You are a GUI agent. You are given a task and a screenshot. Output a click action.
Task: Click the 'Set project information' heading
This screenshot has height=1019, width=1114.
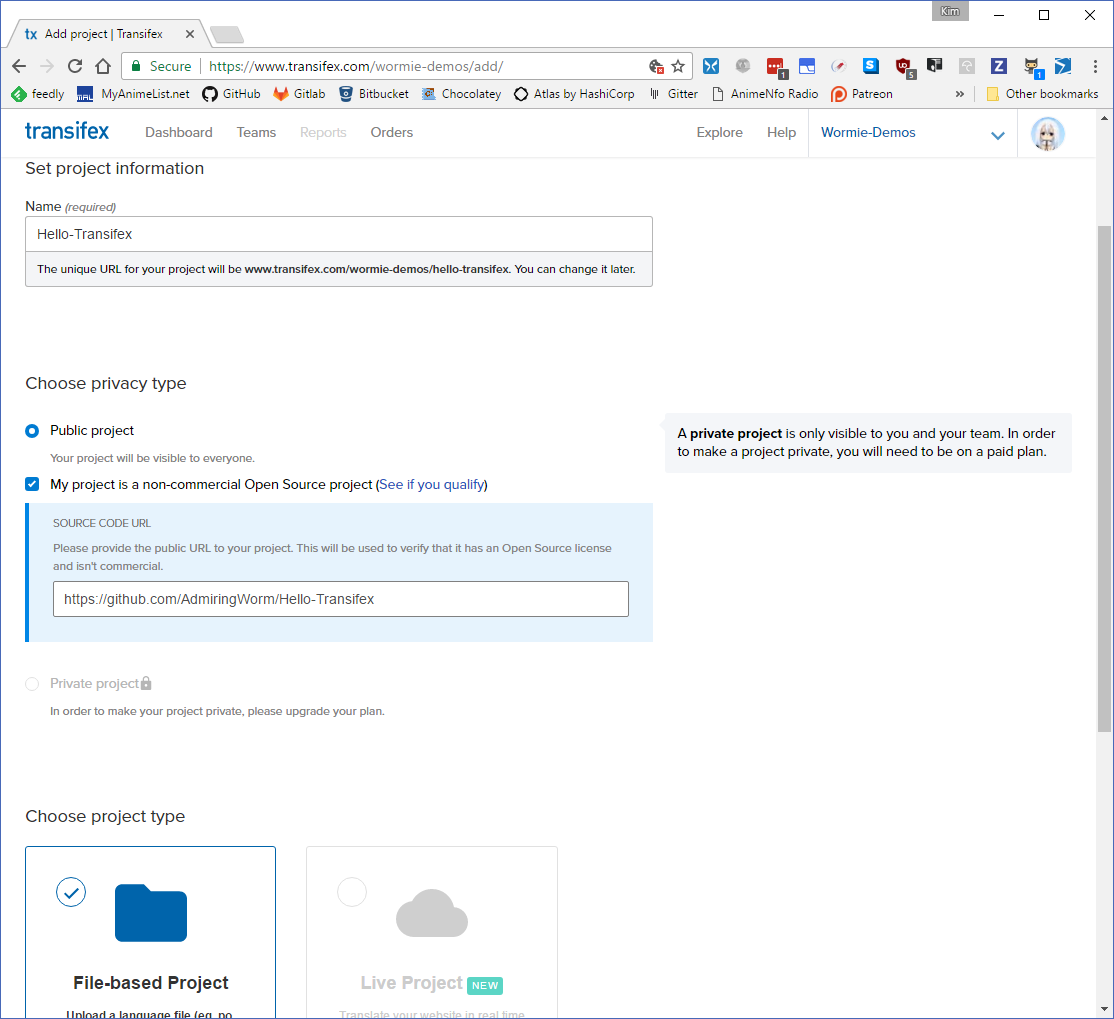[114, 168]
